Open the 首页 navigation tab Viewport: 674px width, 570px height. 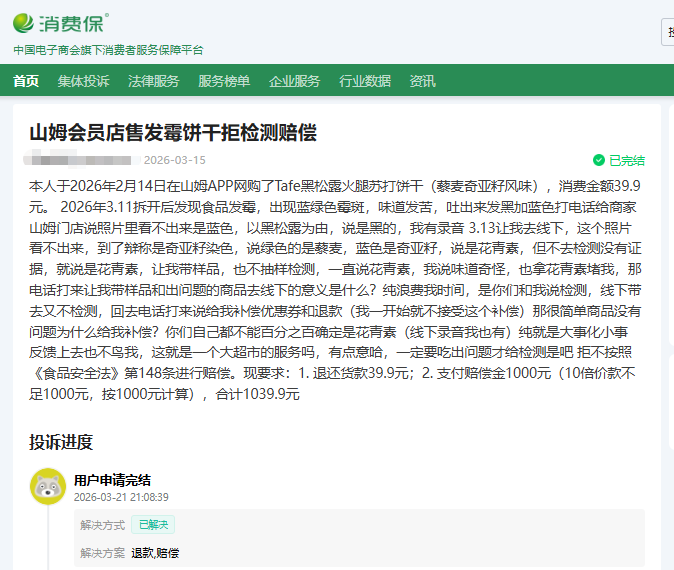point(26,81)
